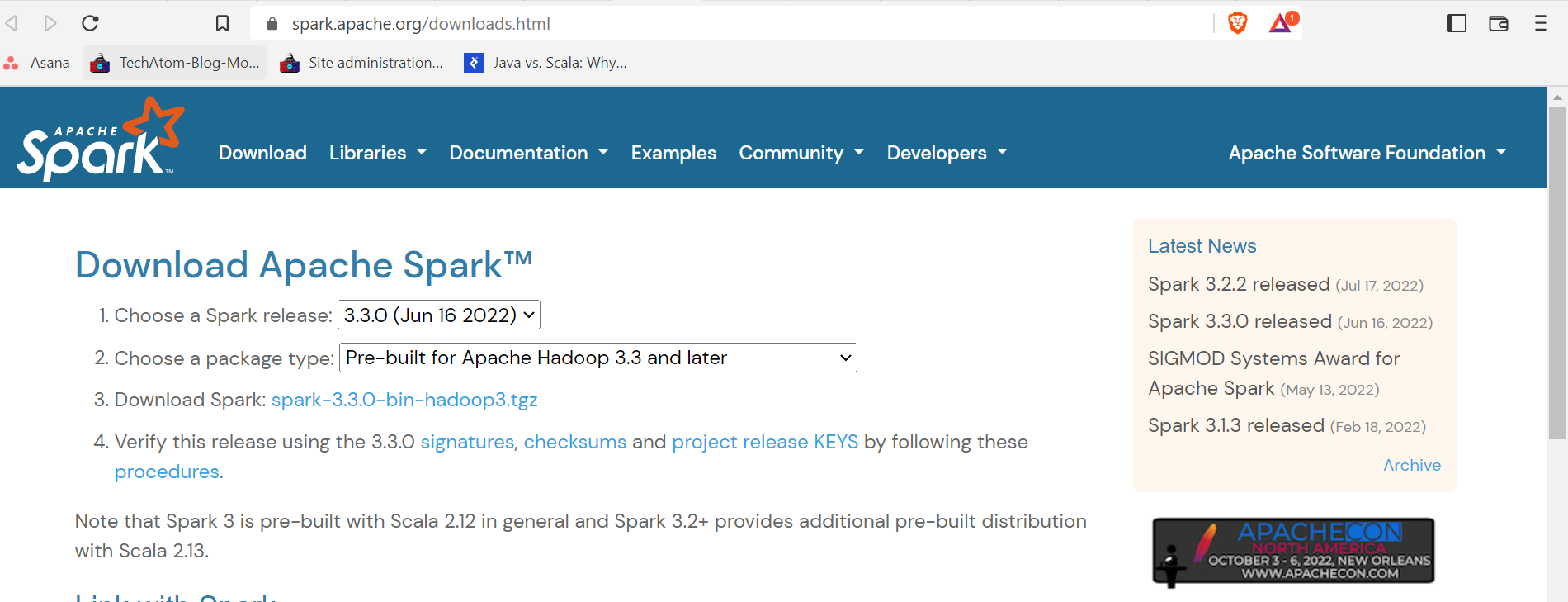Click the scrollbar up arrow

click(1557, 97)
